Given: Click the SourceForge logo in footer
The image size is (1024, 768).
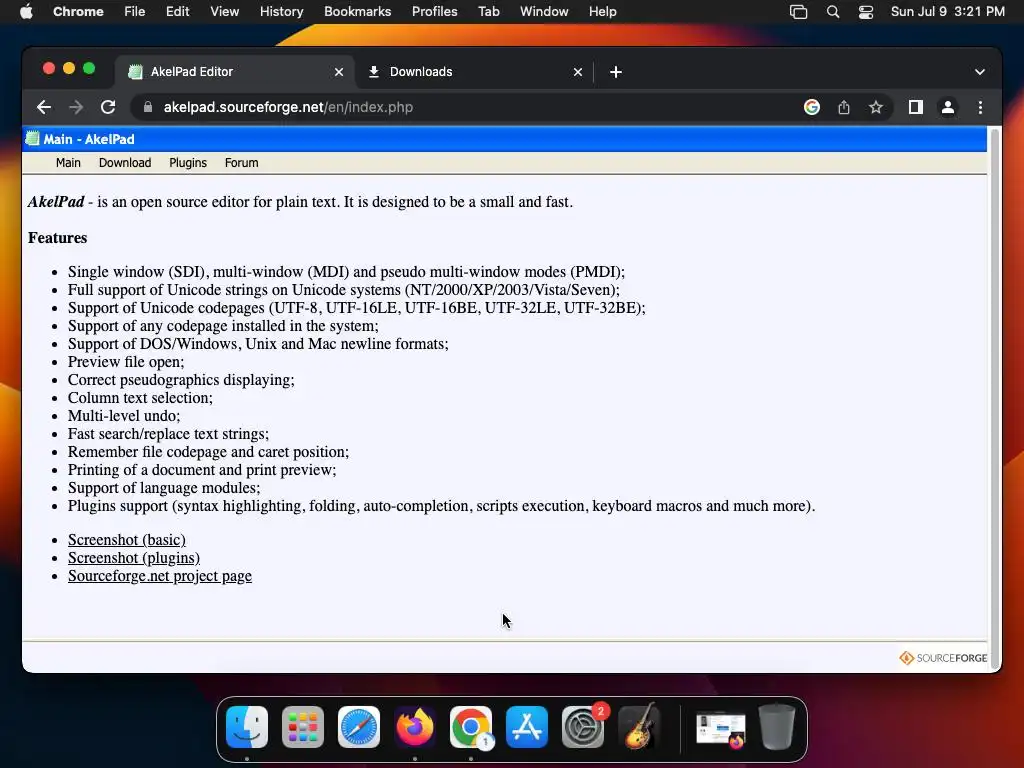Looking at the screenshot, I should (x=943, y=658).
